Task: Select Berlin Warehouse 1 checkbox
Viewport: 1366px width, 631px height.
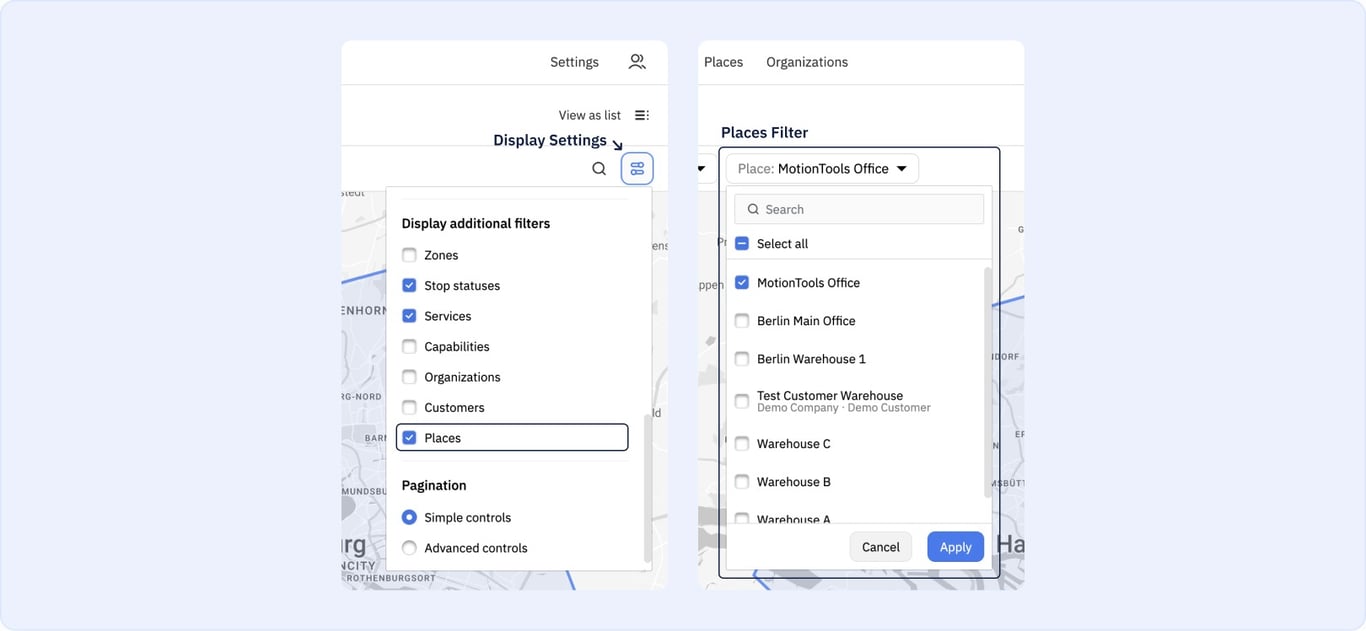Action: click(742, 359)
